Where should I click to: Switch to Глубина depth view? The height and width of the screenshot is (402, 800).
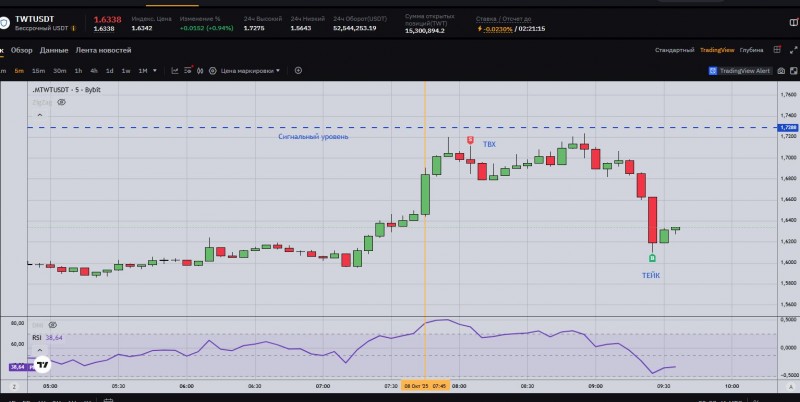point(752,50)
